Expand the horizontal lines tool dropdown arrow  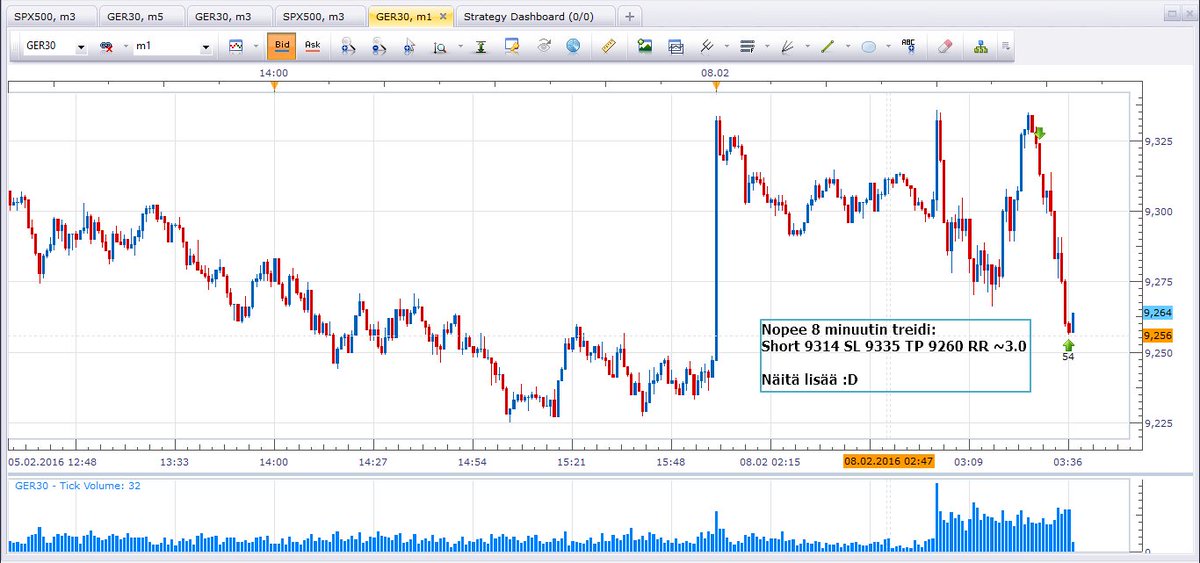765,46
